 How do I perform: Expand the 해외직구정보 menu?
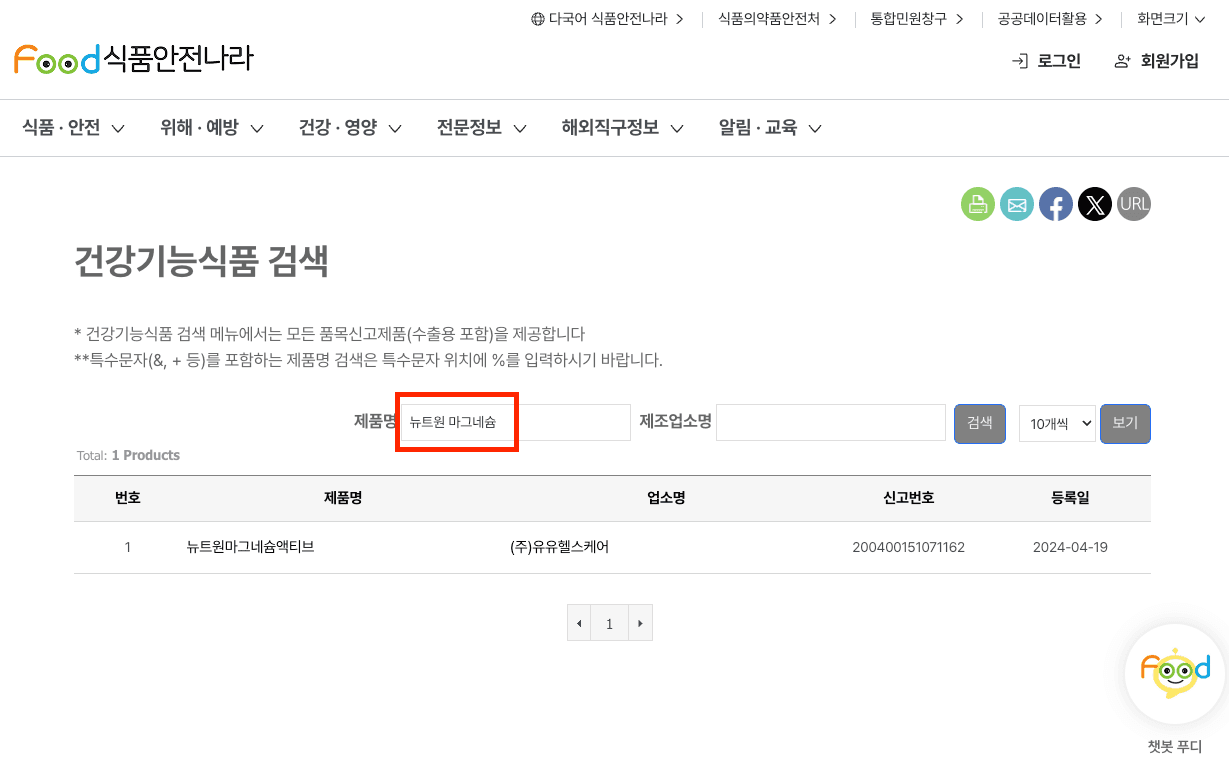click(622, 128)
